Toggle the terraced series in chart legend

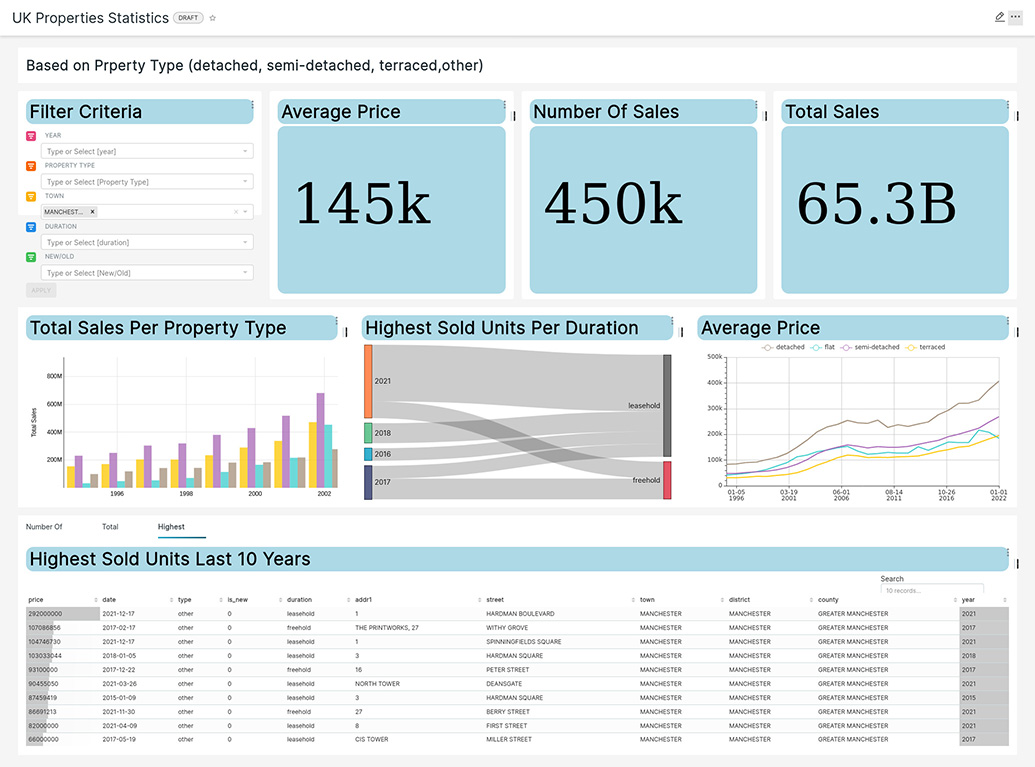925,347
